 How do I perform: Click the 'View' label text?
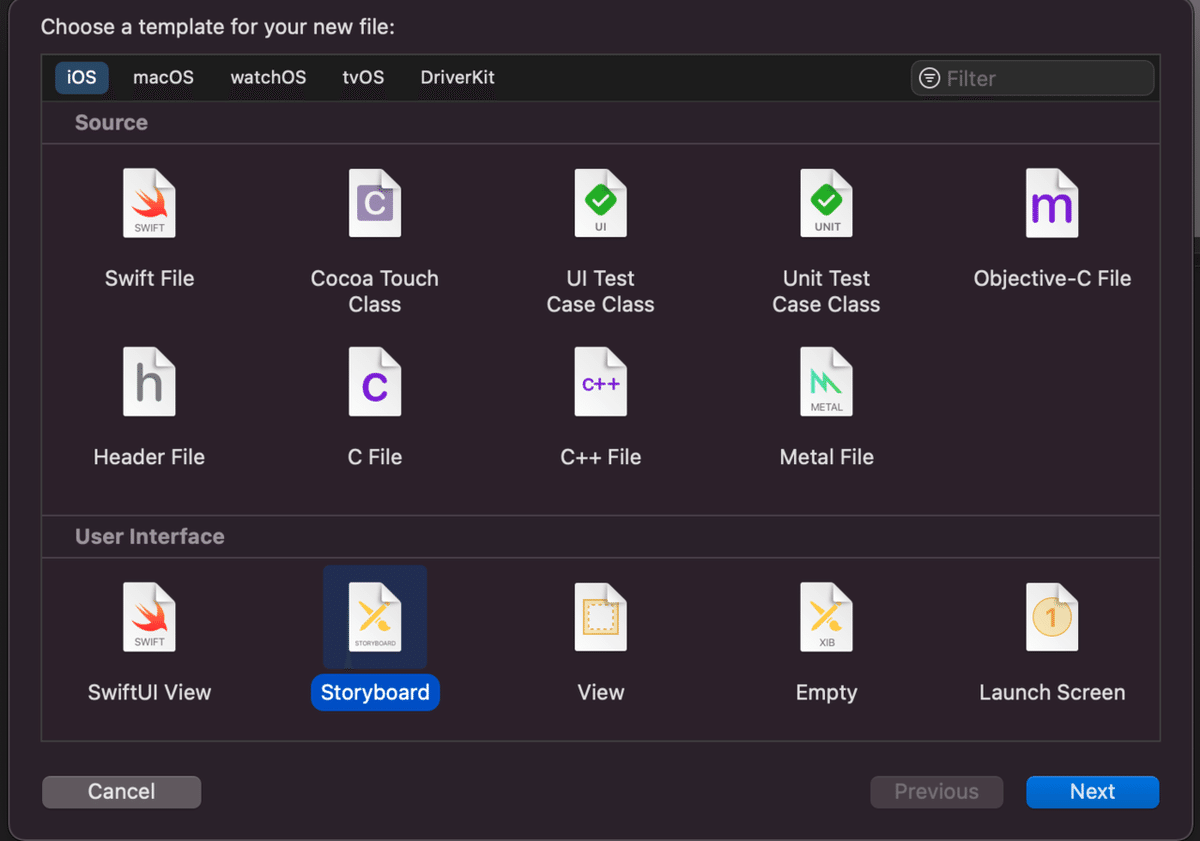coord(601,693)
